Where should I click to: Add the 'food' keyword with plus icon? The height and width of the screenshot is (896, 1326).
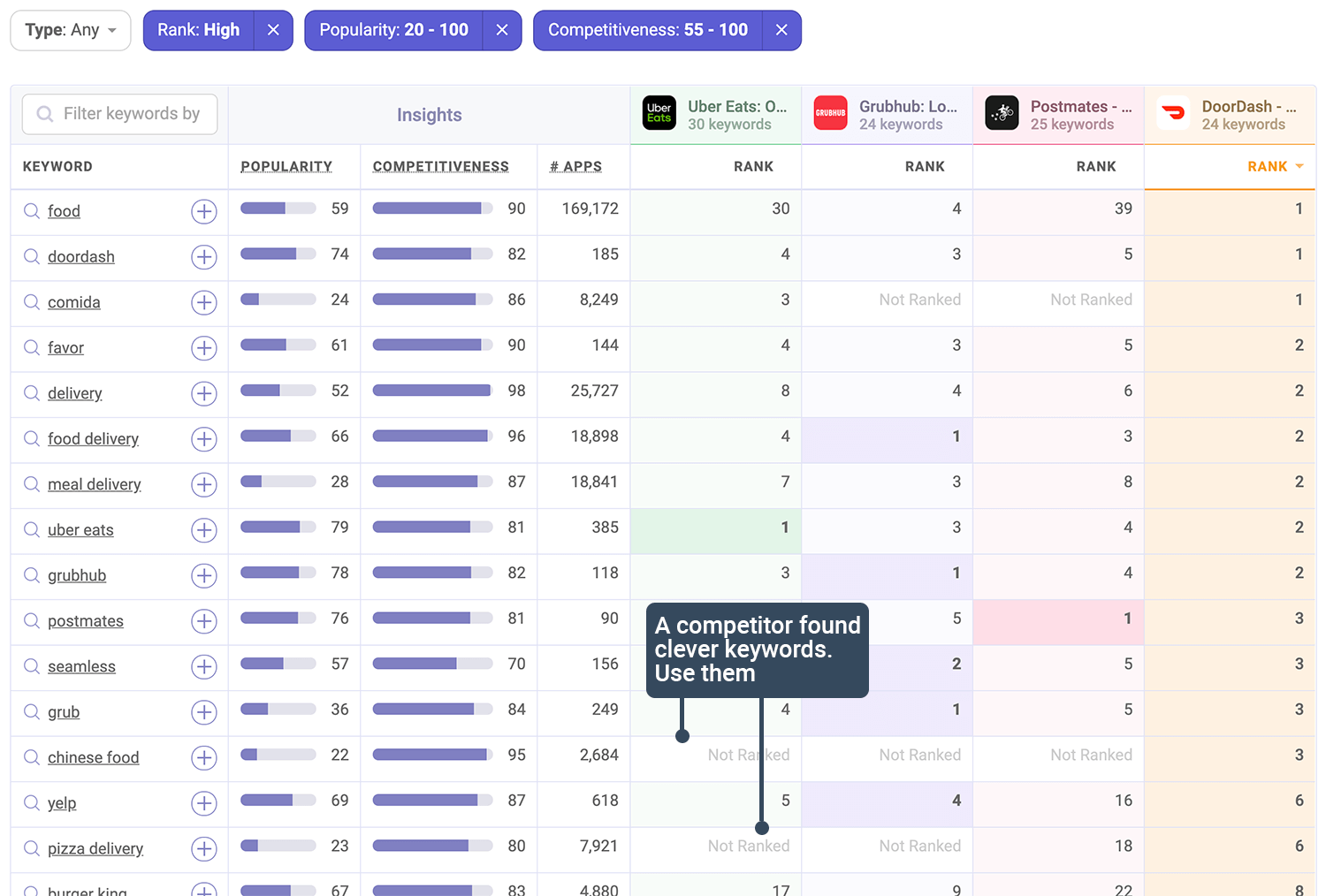[204, 212]
